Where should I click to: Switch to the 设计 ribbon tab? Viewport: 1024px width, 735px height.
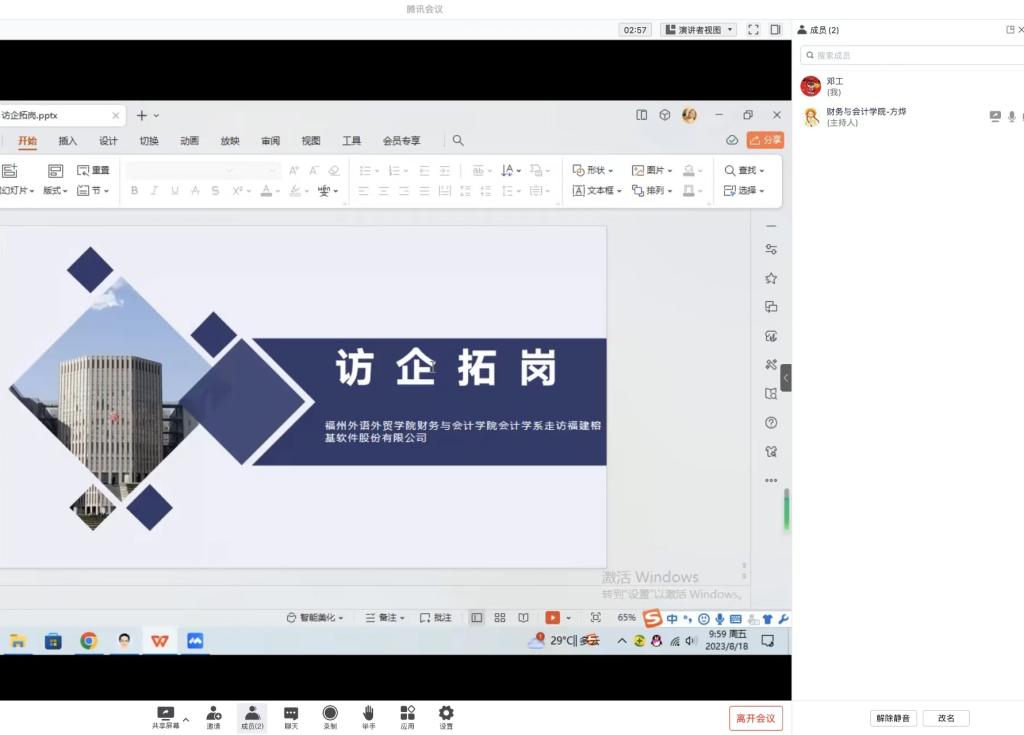click(108, 141)
